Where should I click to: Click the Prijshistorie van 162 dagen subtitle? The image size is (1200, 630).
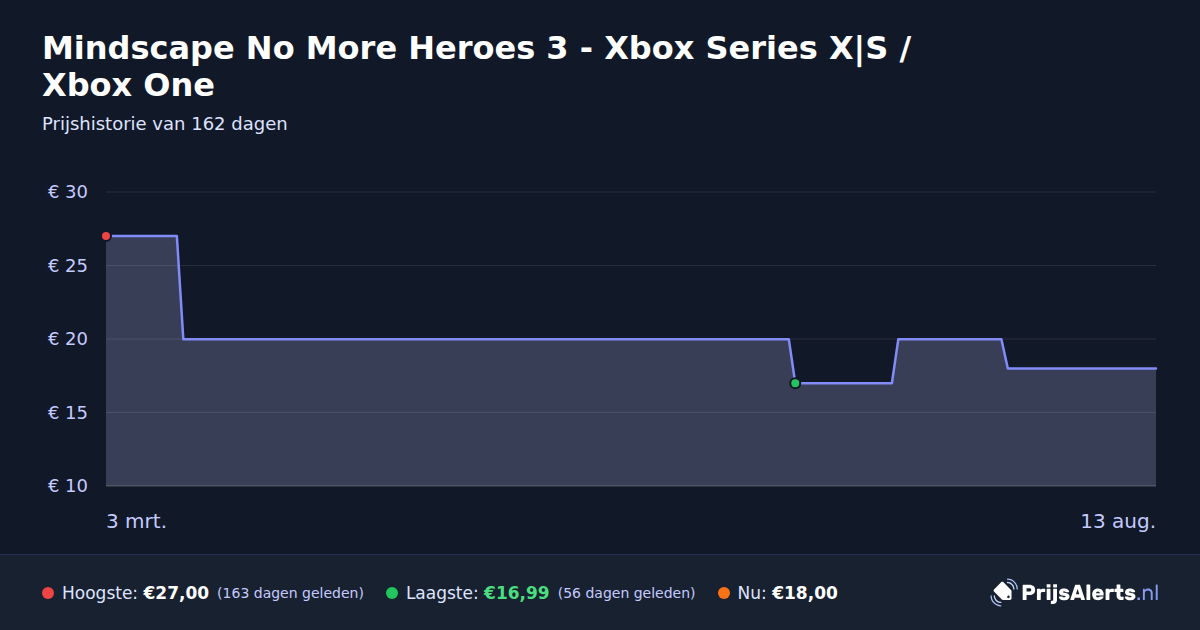pyautogui.click(x=165, y=124)
